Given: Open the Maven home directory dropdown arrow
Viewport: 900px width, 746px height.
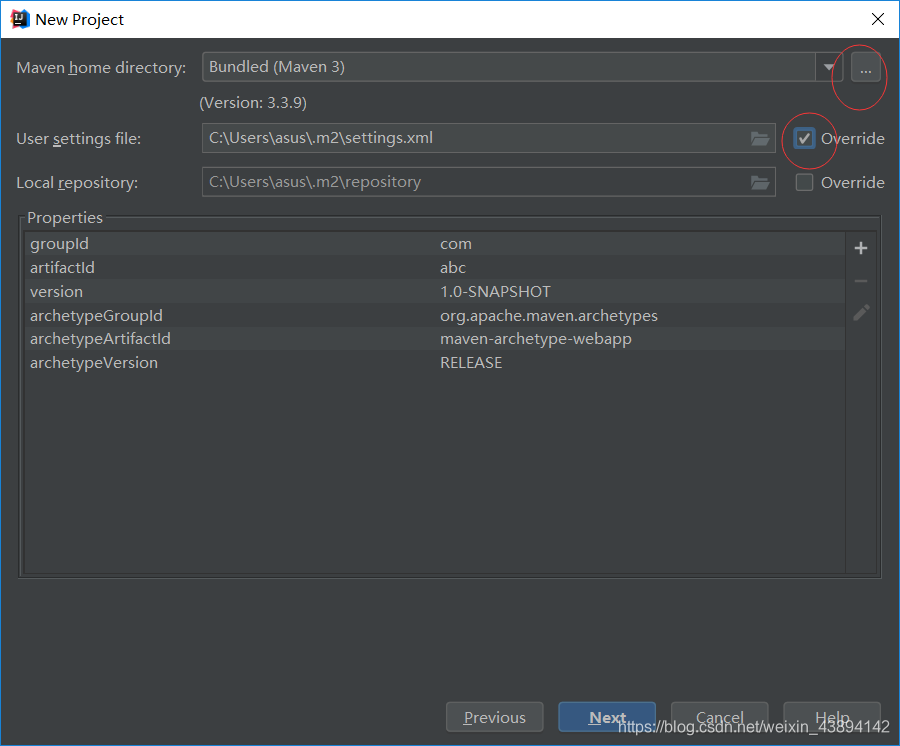Looking at the screenshot, I should pyautogui.click(x=829, y=67).
